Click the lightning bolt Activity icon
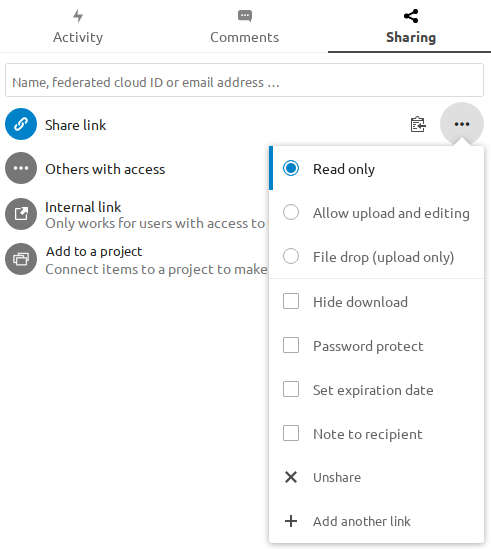 coord(78,16)
